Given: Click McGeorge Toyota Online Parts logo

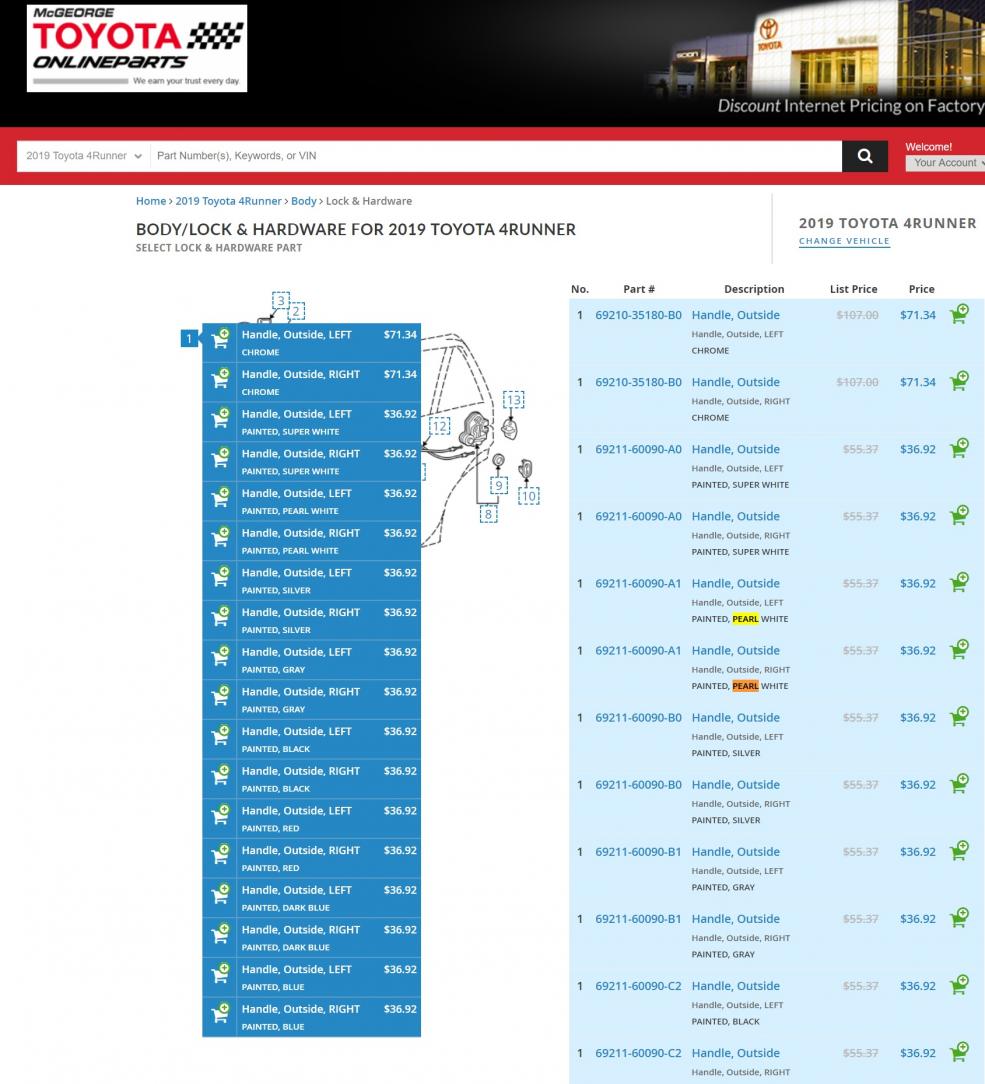Looking at the screenshot, I should (x=137, y=48).
